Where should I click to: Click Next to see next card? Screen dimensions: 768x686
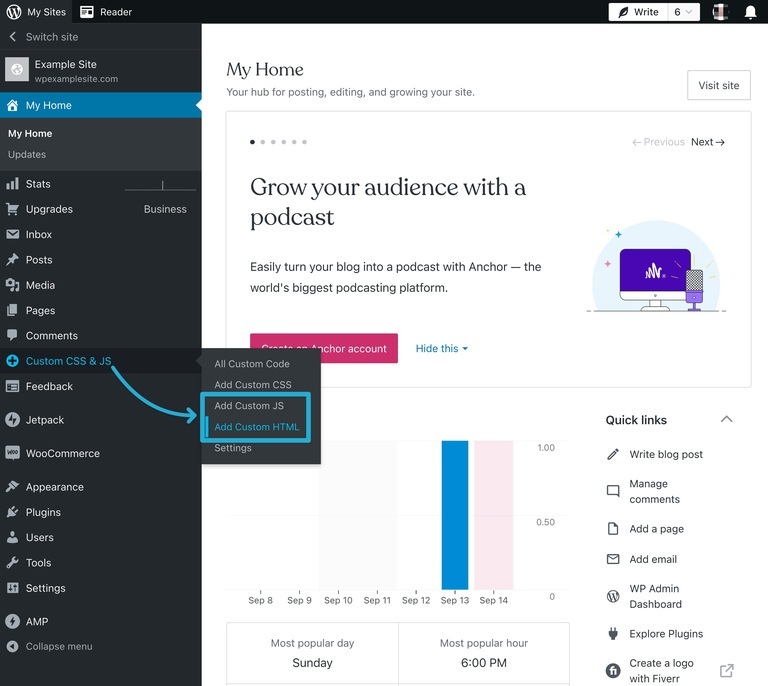click(708, 142)
